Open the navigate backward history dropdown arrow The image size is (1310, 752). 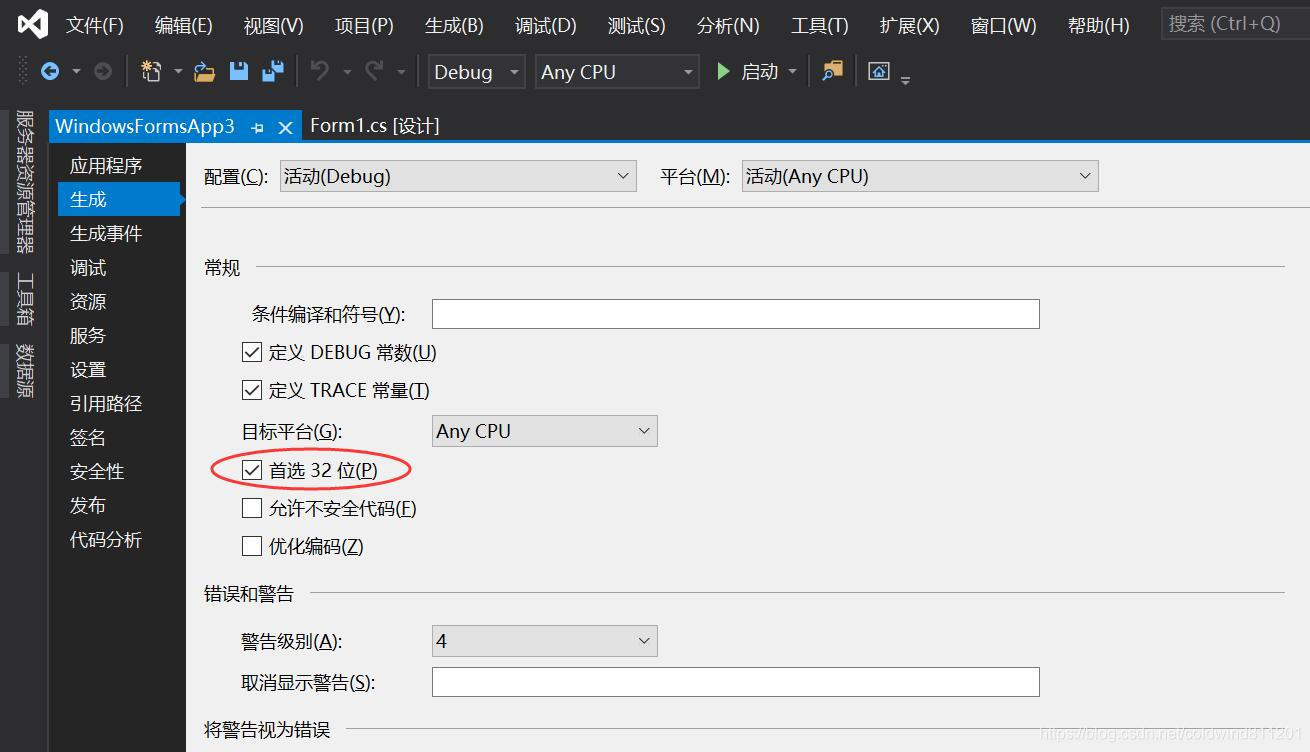76,72
